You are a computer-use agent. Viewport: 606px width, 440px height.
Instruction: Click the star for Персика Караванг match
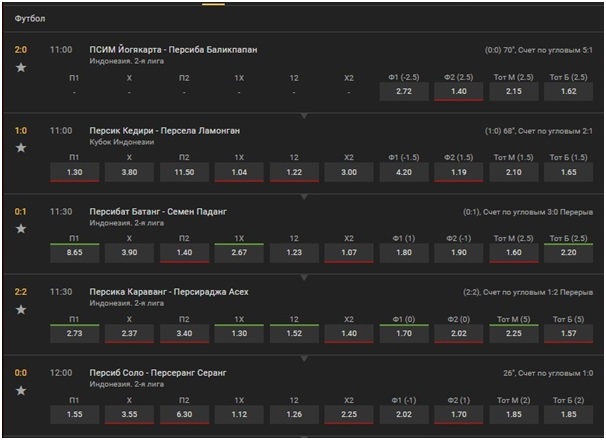click(21, 310)
